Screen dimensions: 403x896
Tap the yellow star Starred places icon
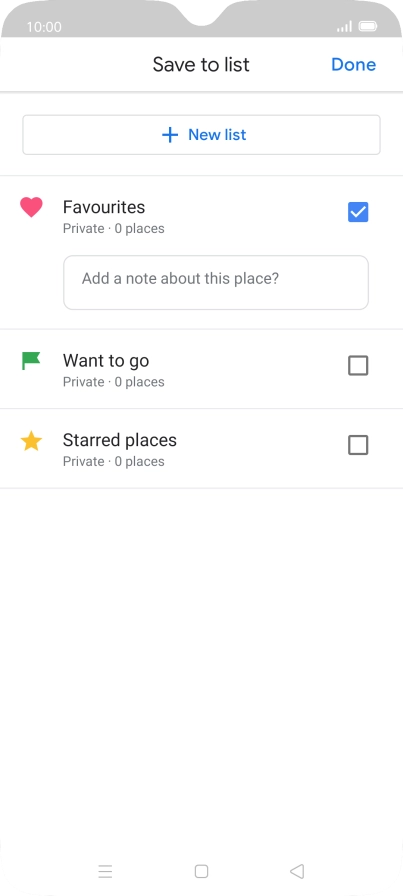[x=31, y=441]
